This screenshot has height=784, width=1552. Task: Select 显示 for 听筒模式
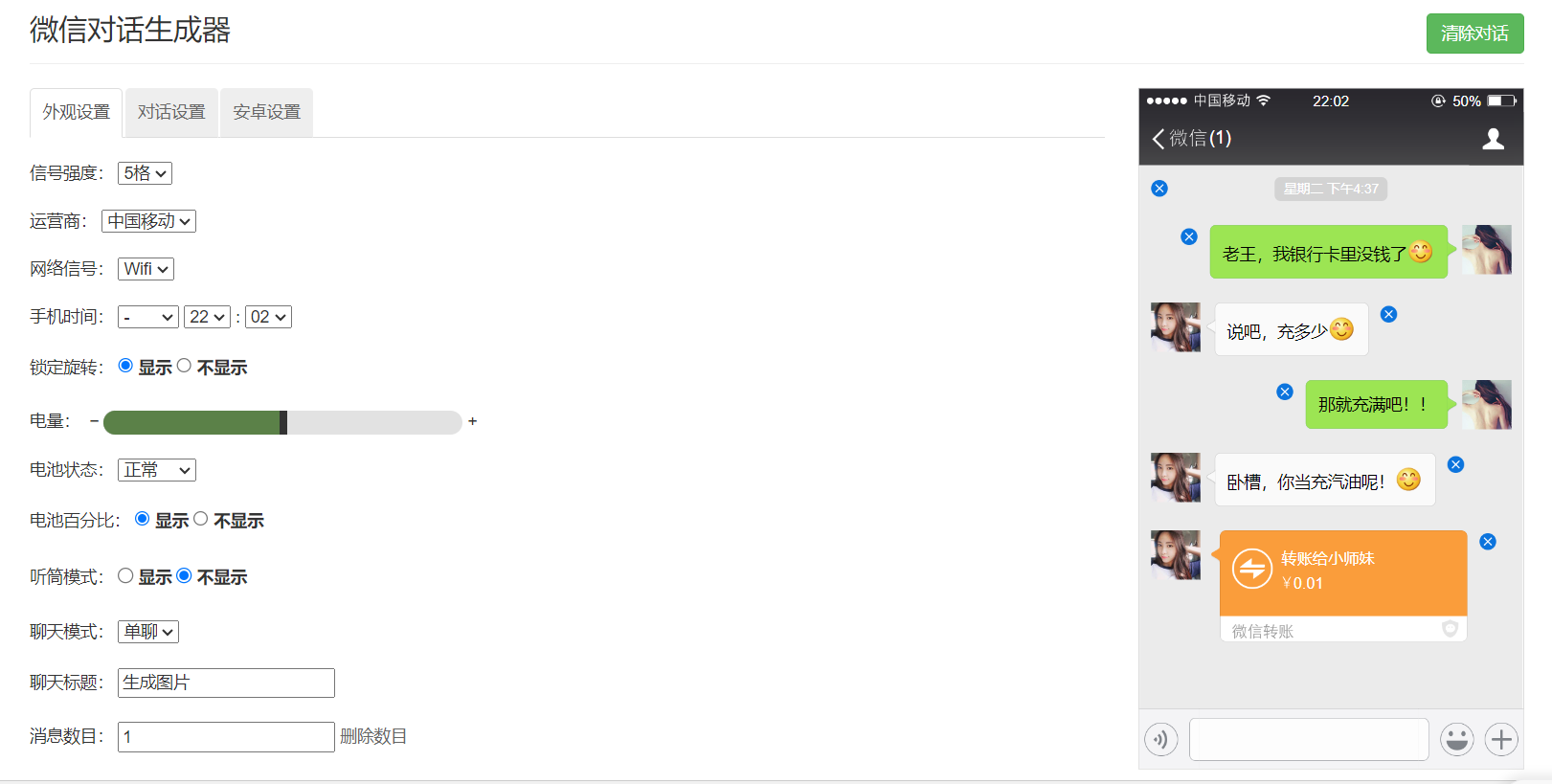tap(125, 575)
